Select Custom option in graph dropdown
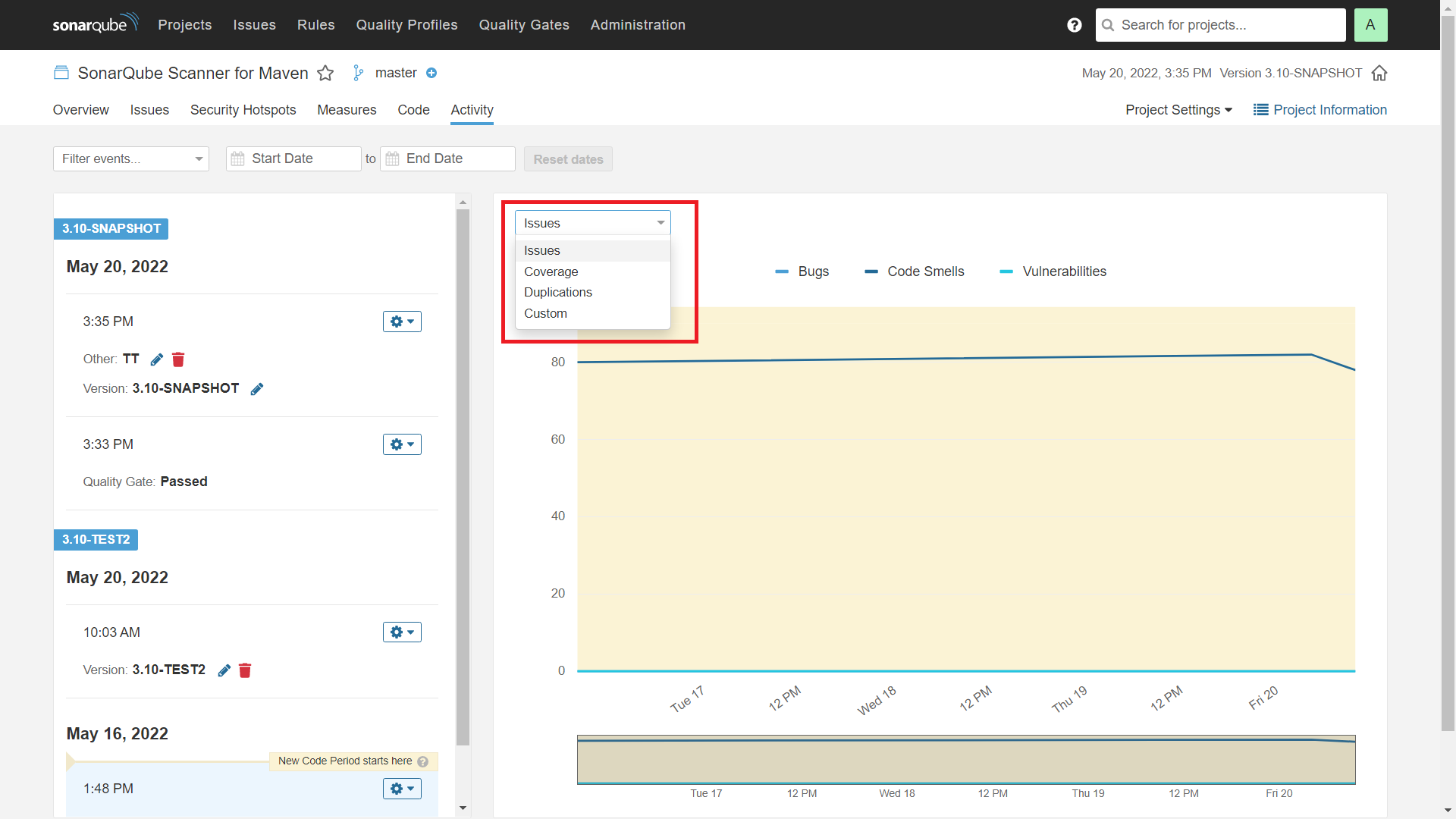This screenshot has width=1456, height=819. click(x=593, y=313)
